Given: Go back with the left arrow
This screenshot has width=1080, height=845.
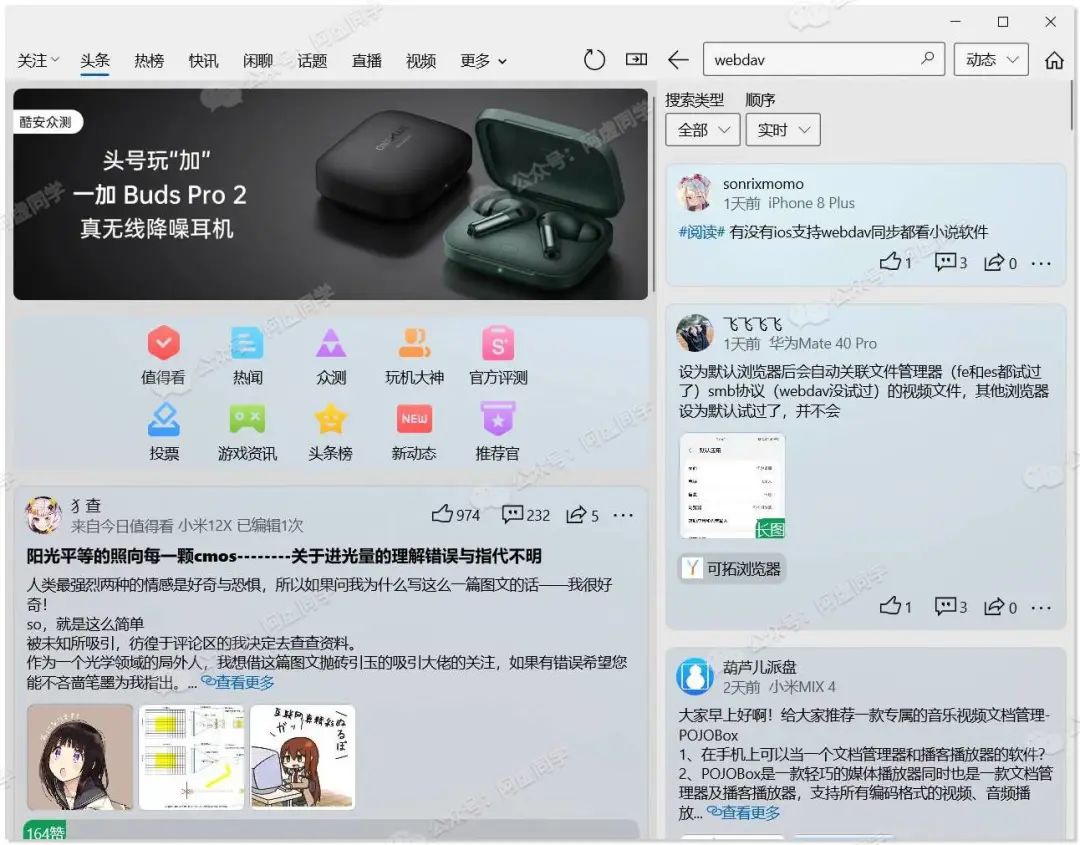Looking at the screenshot, I should (x=678, y=60).
